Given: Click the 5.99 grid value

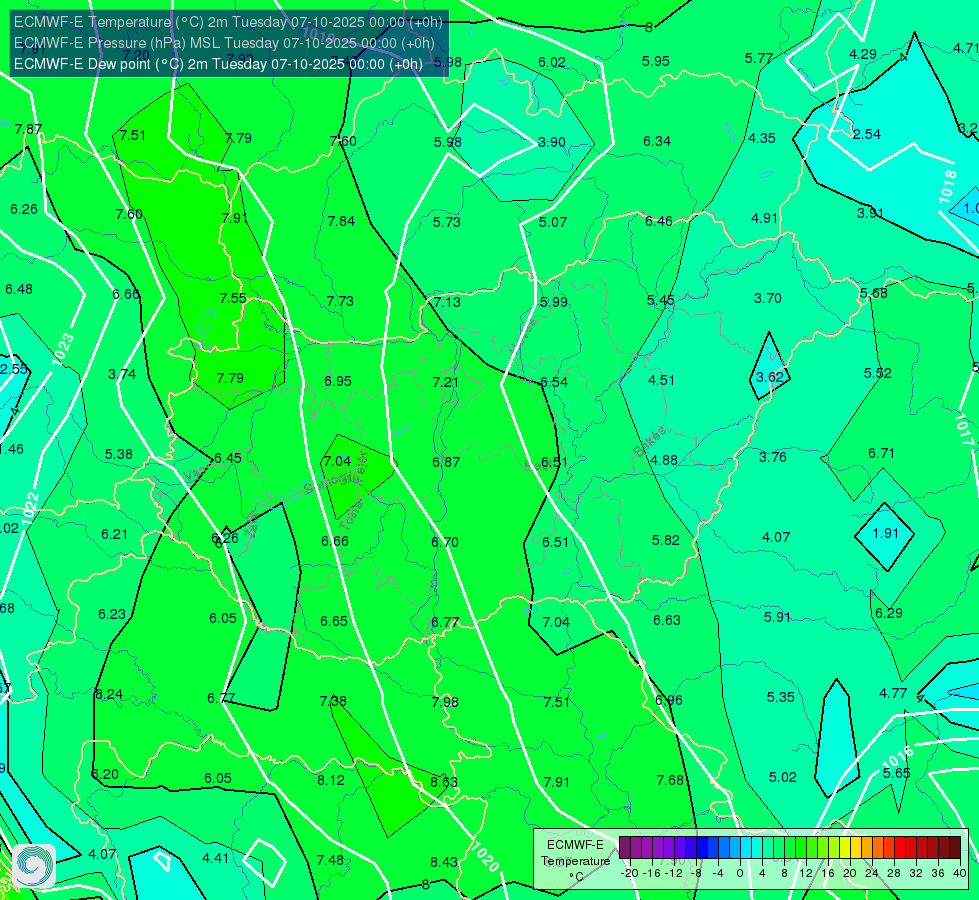Looking at the screenshot, I should (x=554, y=302).
